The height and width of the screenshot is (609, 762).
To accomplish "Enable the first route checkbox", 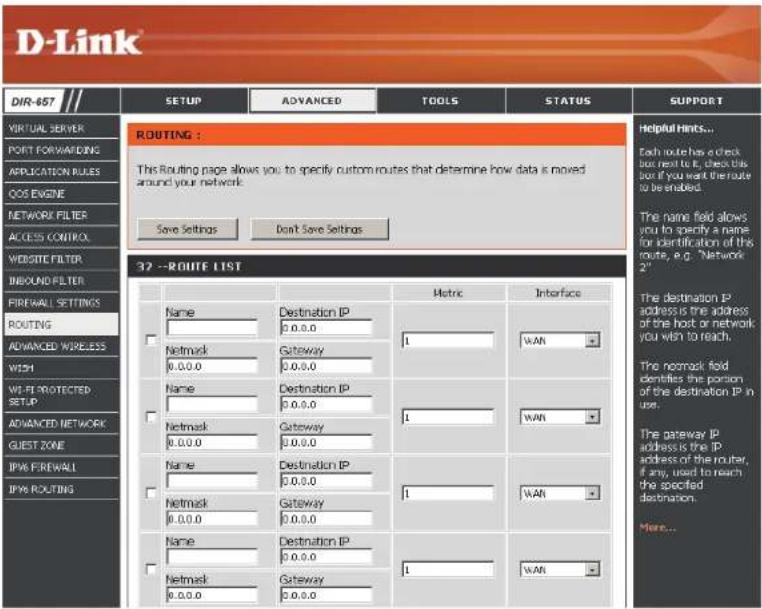I will 151,340.
